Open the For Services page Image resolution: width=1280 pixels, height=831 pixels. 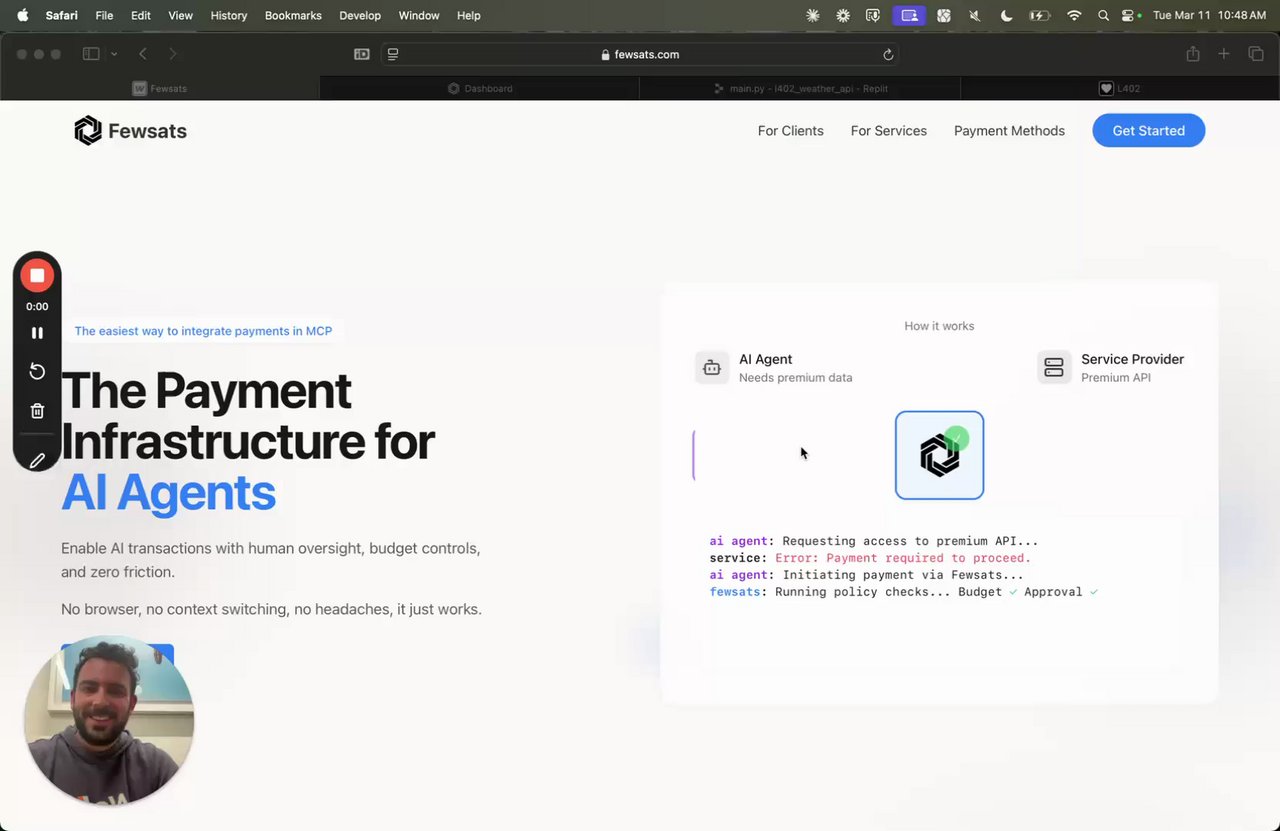pyautogui.click(x=889, y=131)
